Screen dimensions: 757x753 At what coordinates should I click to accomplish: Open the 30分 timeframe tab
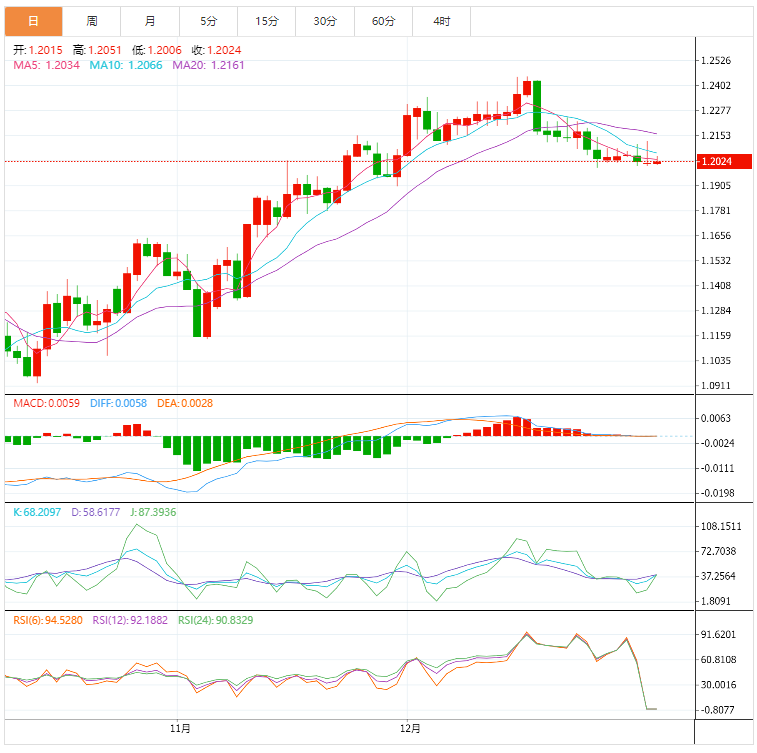pyautogui.click(x=325, y=21)
